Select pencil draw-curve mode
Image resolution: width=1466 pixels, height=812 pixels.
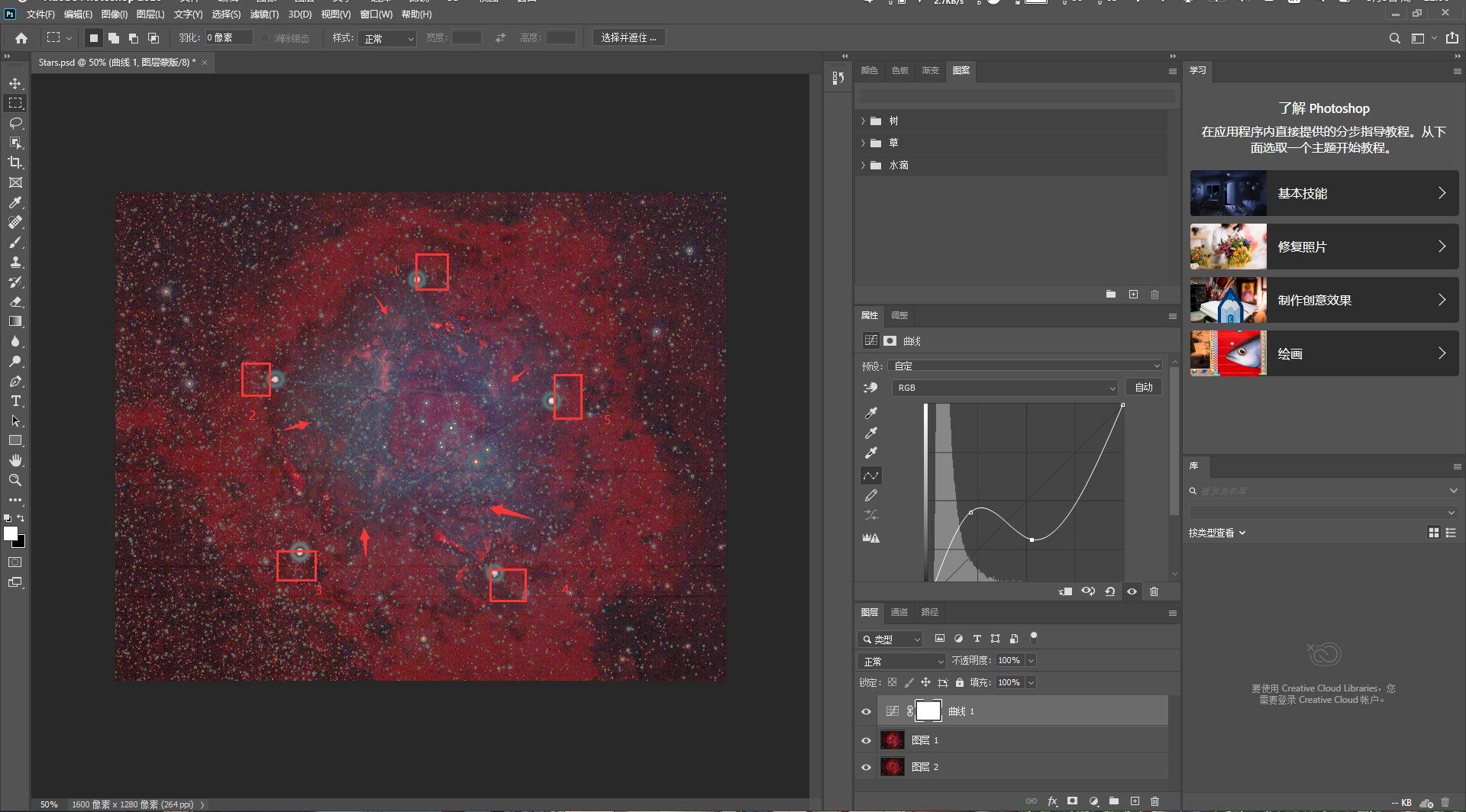(871, 496)
